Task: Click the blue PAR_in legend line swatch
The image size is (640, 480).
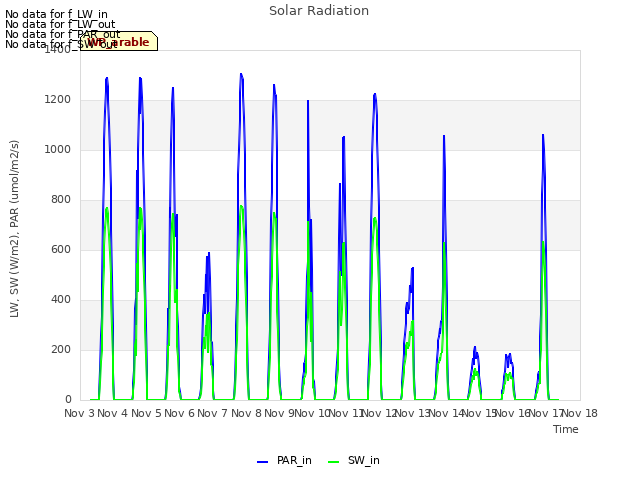Action: pyautogui.click(x=262, y=462)
